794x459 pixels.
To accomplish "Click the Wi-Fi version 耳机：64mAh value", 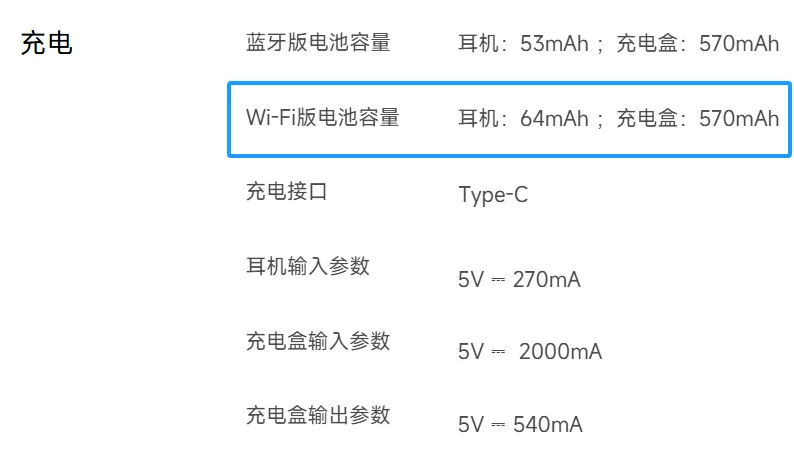I will 523,119.
